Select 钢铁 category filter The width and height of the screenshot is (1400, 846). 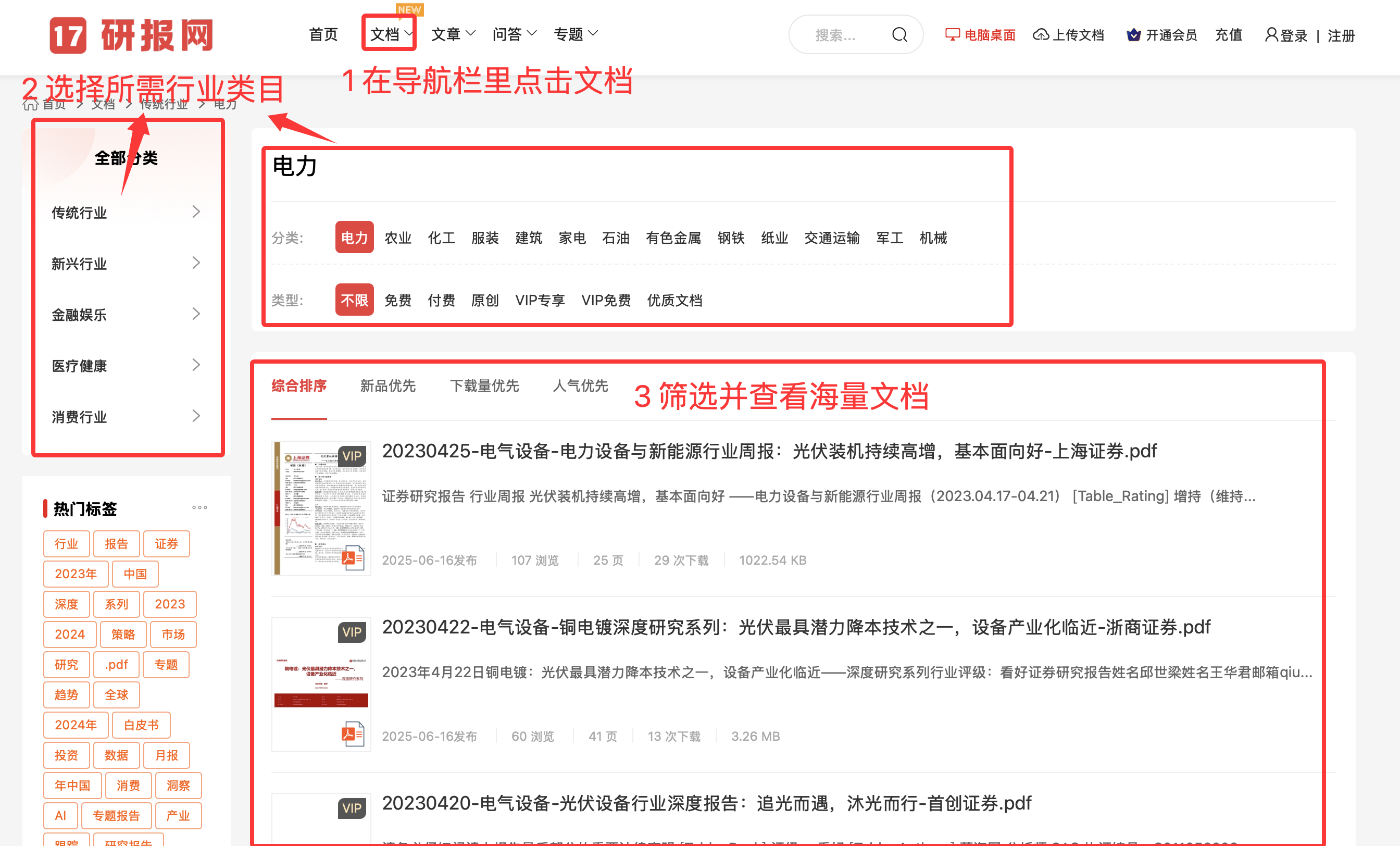point(731,238)
